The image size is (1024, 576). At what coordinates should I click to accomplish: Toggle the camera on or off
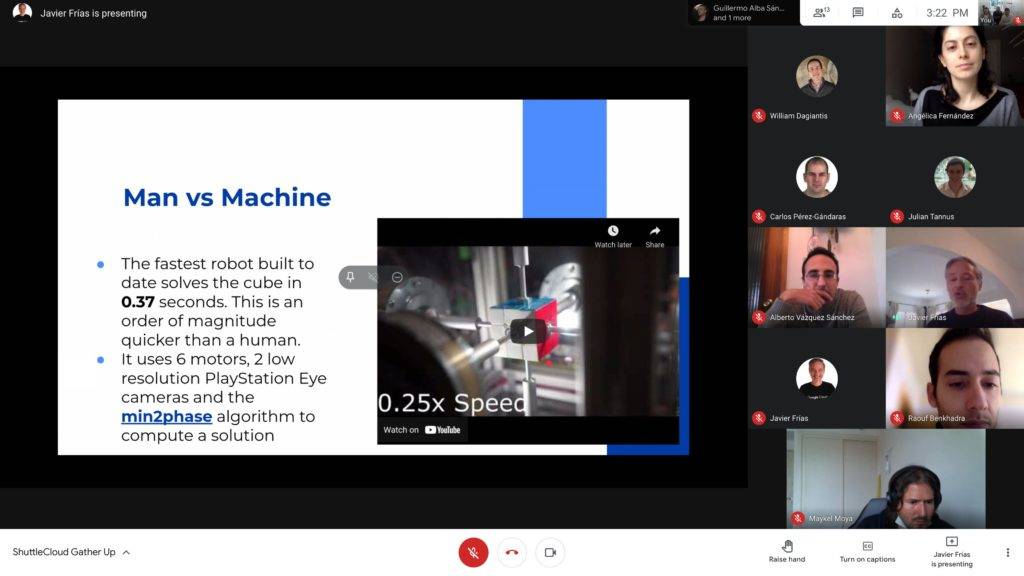551,552
